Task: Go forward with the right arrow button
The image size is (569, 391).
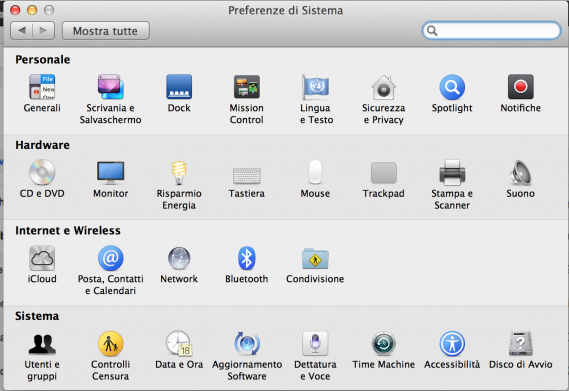Action: pos(44,30)
